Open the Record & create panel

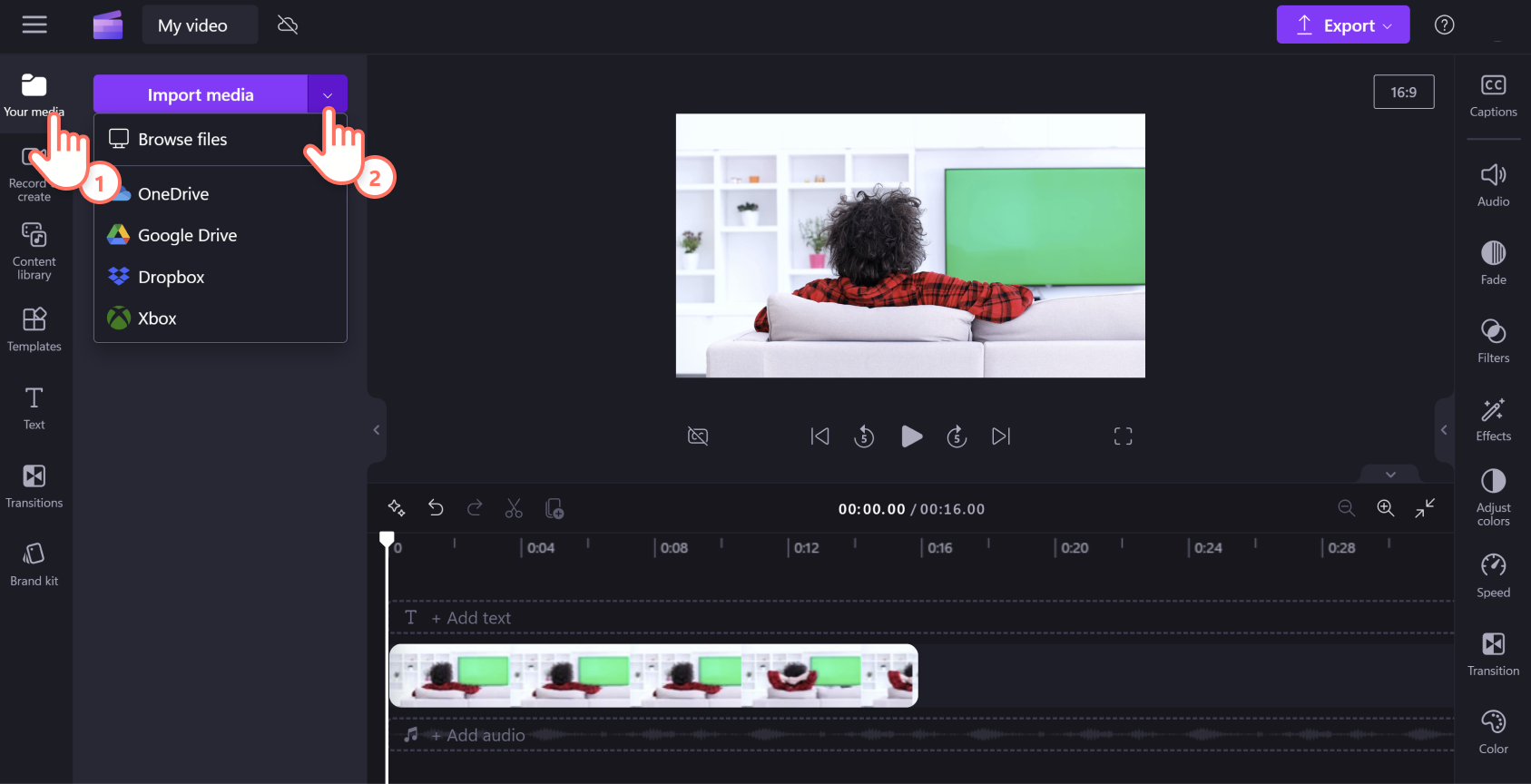pyautogui.click(x=34, y=174)
